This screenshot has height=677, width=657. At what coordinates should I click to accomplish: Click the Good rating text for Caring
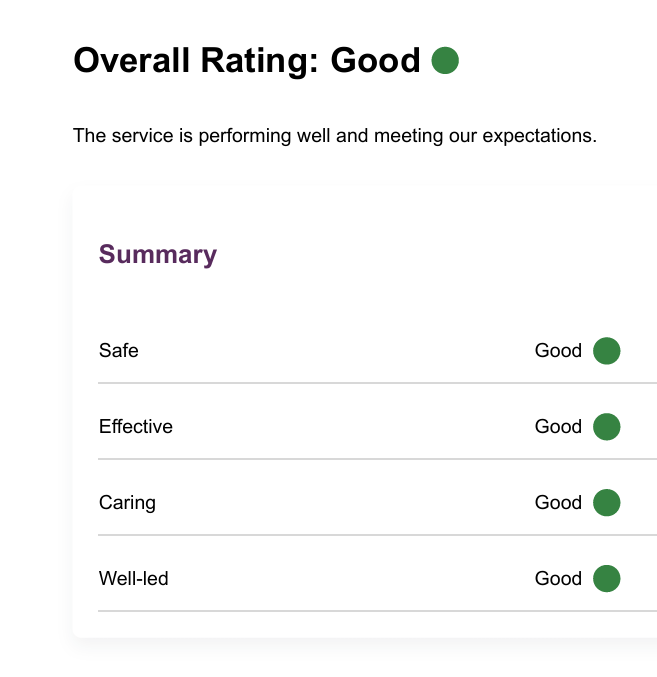(558, 503)
